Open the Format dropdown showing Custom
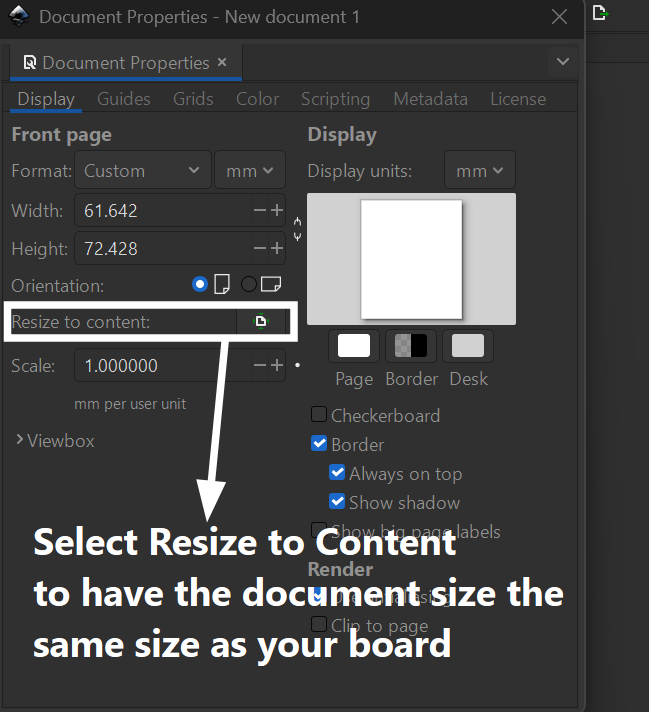The image size is (649, 712). (142, 171)
